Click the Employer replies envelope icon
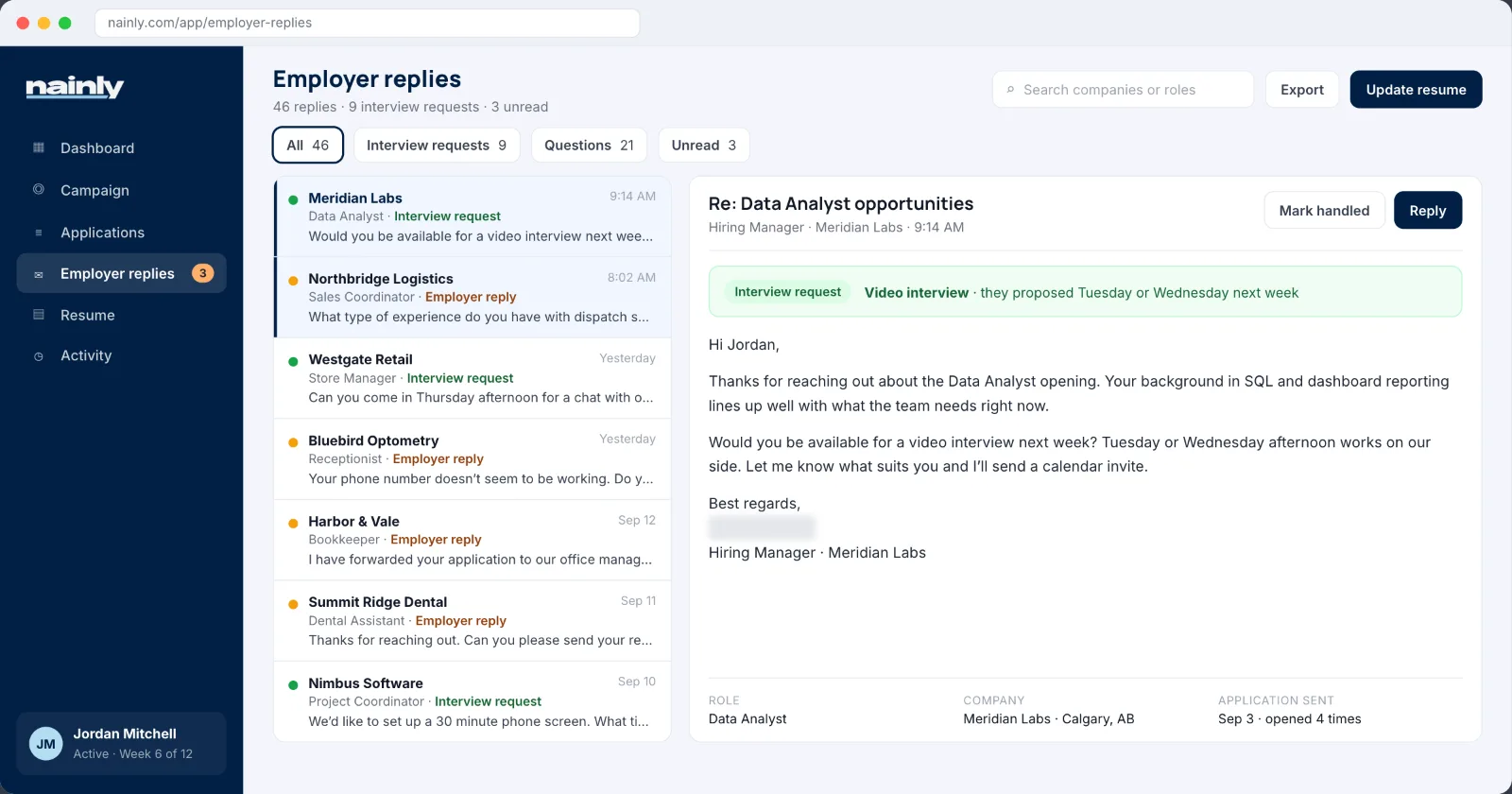 [x=39, y=274]
